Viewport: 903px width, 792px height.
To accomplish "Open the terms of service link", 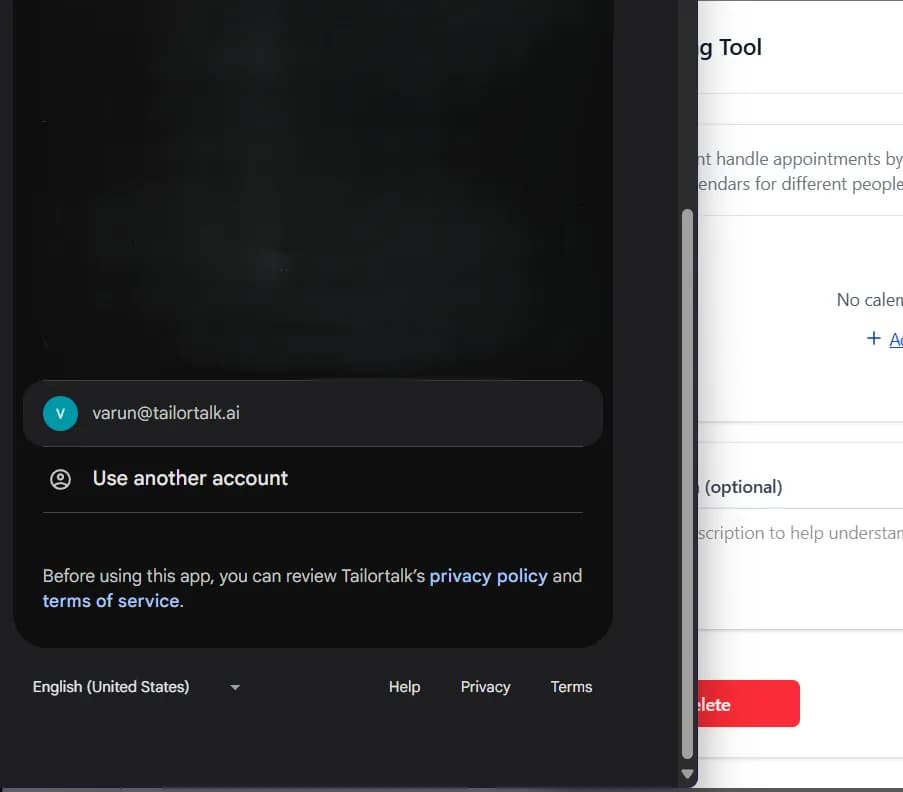I will (109, 601).
